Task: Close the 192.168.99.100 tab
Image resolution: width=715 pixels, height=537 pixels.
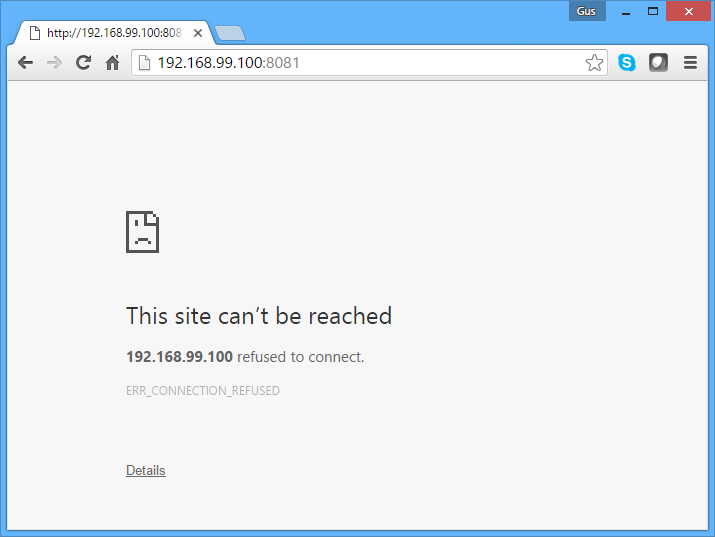Action: tap(198, 33)
